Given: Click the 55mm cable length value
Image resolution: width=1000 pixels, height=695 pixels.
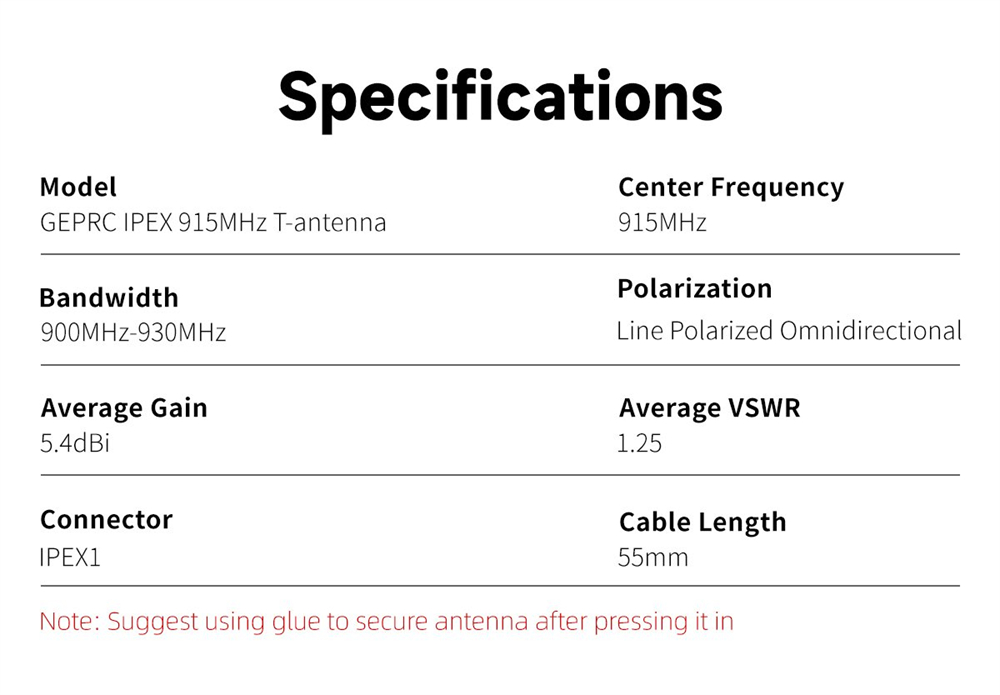Looking at the screenshot, I should coord(653,556).
